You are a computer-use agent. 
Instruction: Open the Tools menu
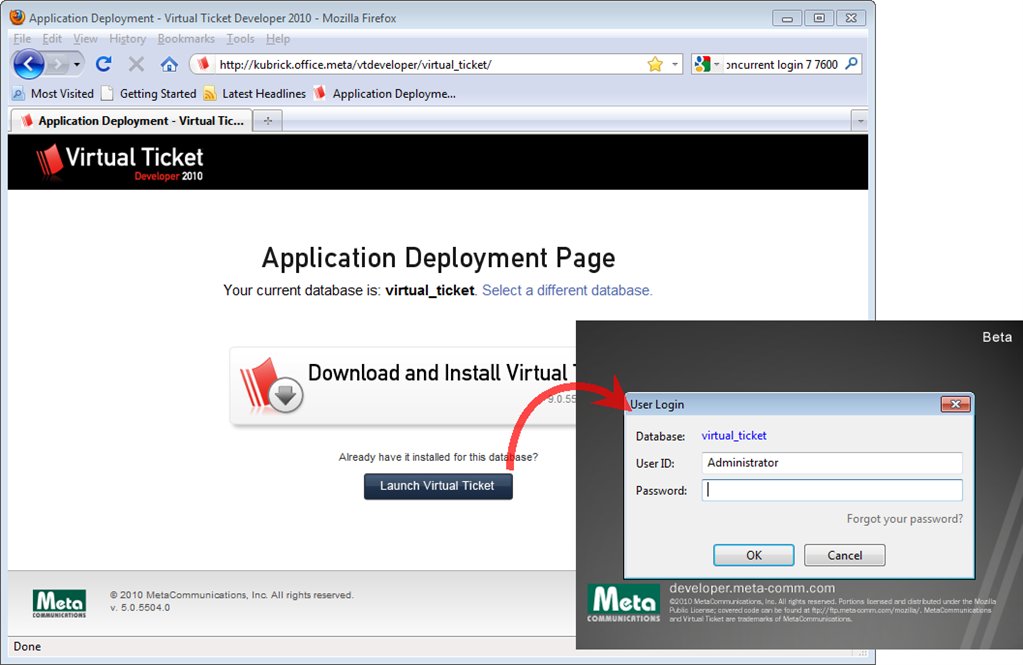(x=240, y=39)
